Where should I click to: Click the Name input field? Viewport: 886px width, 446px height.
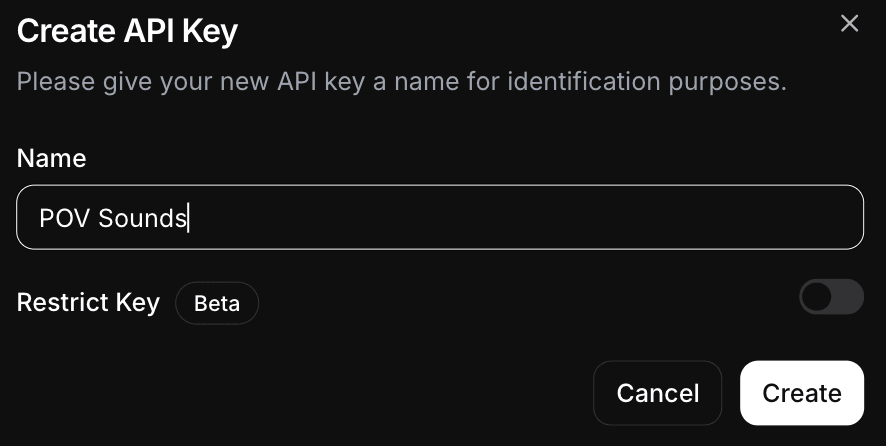coord(440,217)
